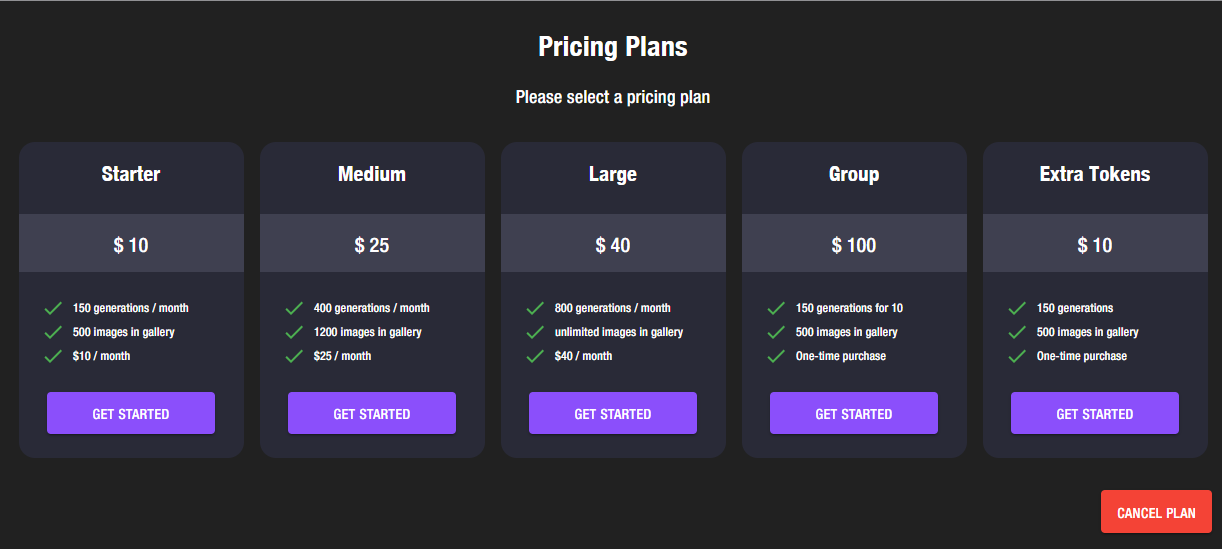
Task: Click the red Cancel Plan button
Action: click(1156, 512)
